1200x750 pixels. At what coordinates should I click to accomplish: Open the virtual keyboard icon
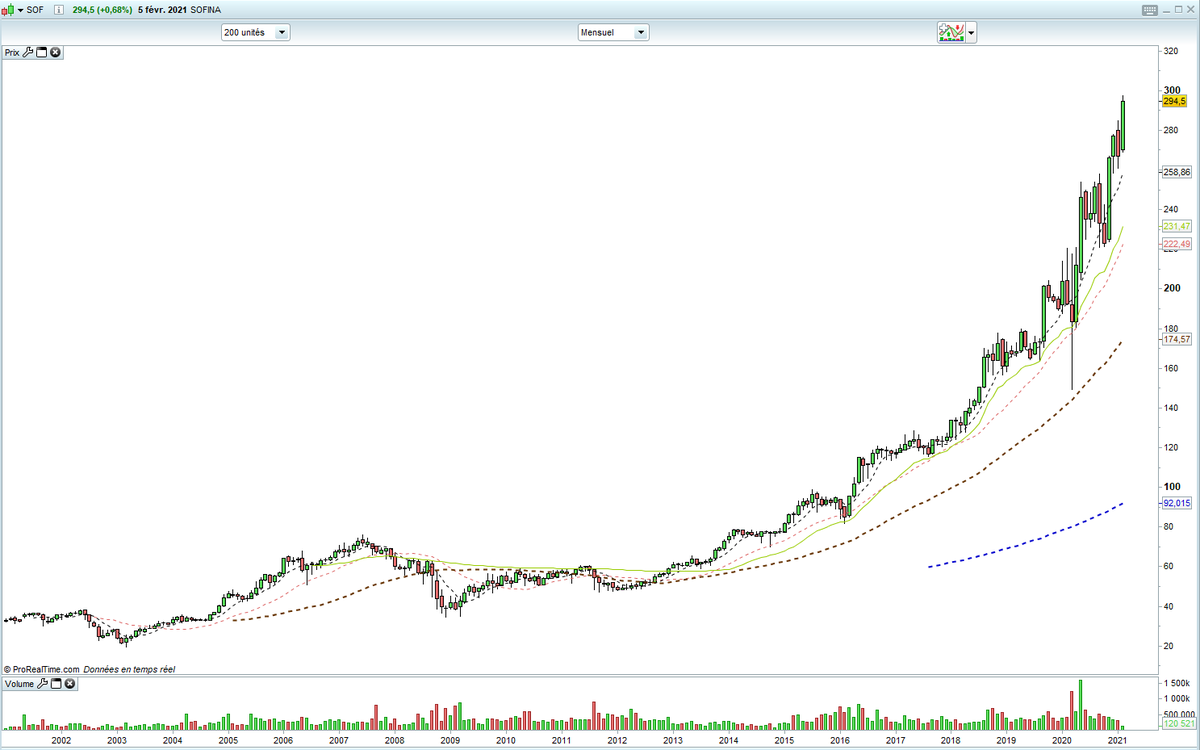pyautogui.click(x=1149, y=9)
